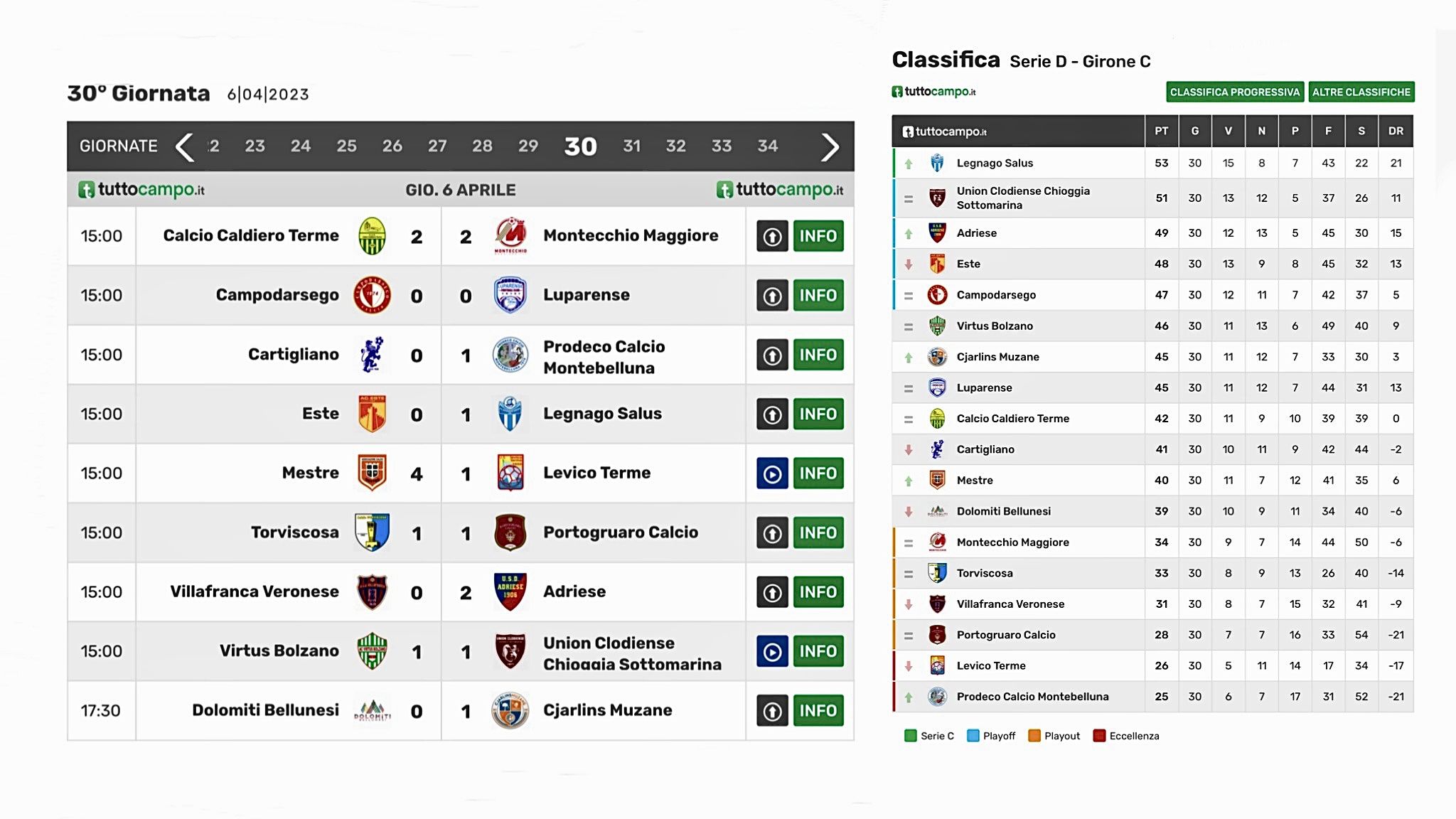Open Altre Classifiche button
This screenshot has height=819, width=1456.
[x=1361, y=92]
